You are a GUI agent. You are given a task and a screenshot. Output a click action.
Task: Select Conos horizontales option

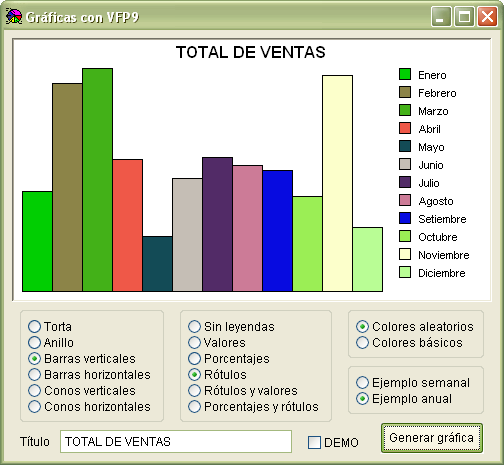point(89,407)
